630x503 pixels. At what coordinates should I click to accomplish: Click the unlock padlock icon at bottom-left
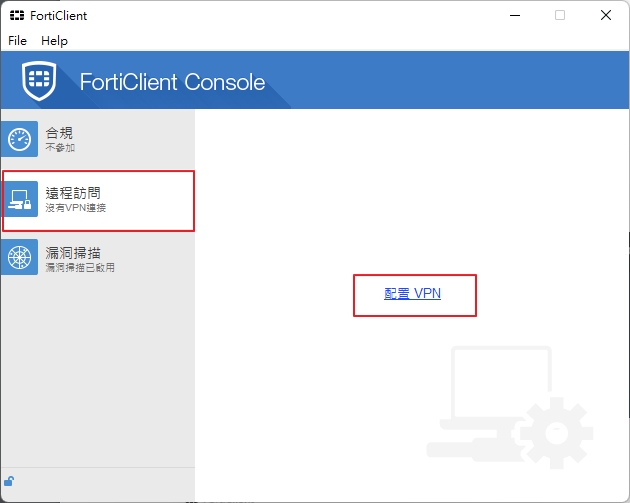pos(9,481)
